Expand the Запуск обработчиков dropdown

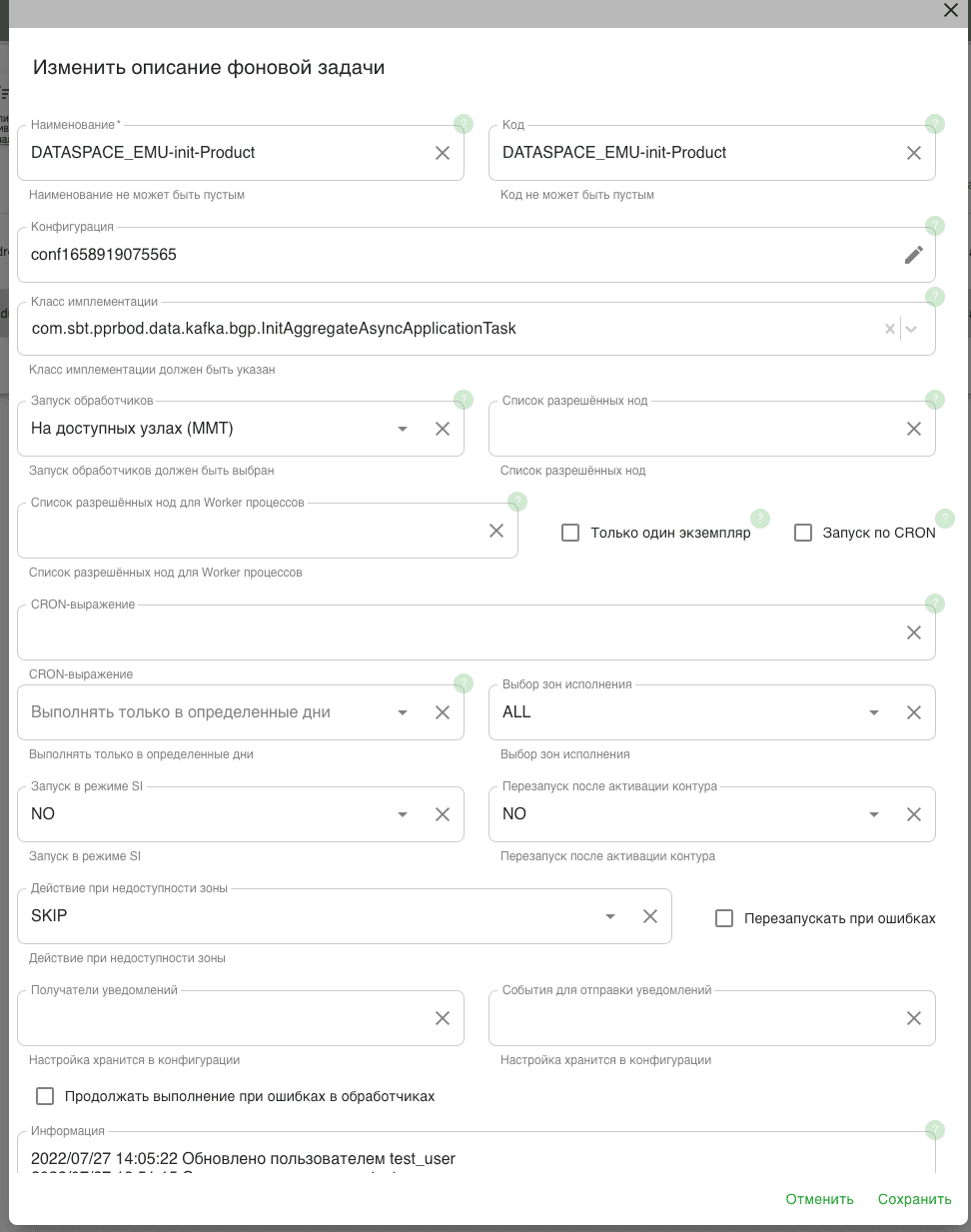(x=403, y=429)
